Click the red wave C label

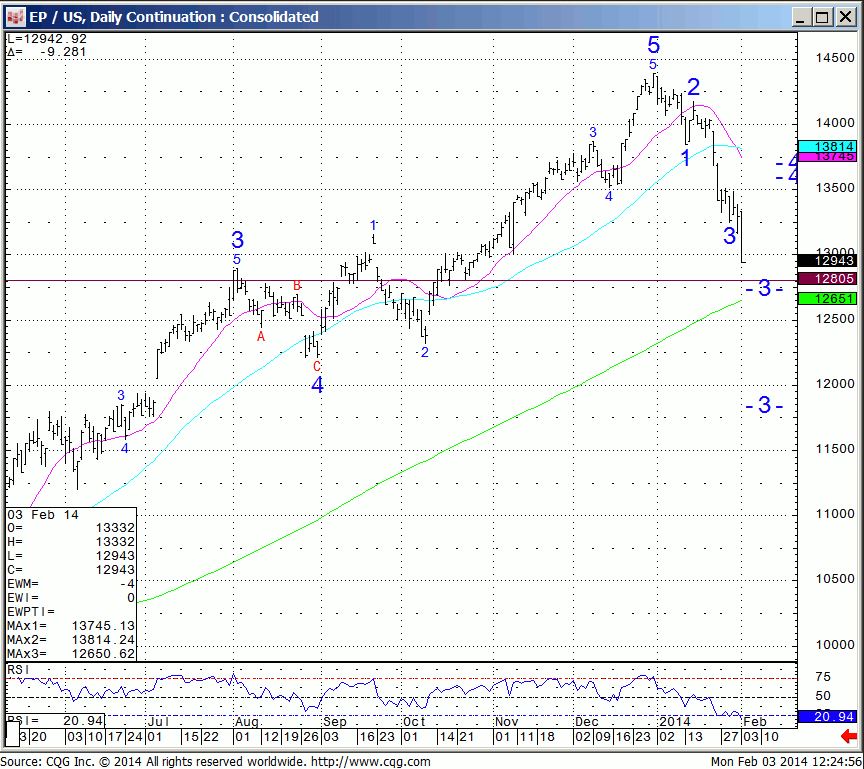[x=317, y=366]
